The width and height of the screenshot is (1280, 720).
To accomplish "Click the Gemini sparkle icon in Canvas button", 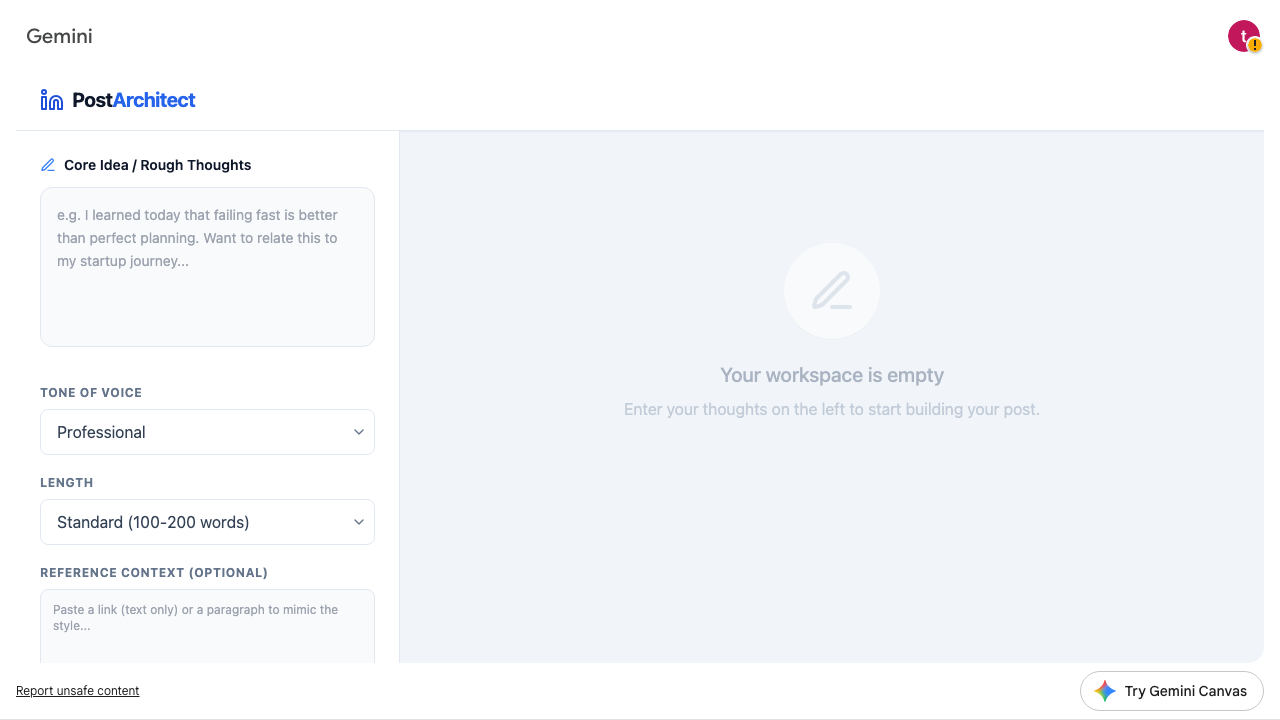I will click(1105, 691).
